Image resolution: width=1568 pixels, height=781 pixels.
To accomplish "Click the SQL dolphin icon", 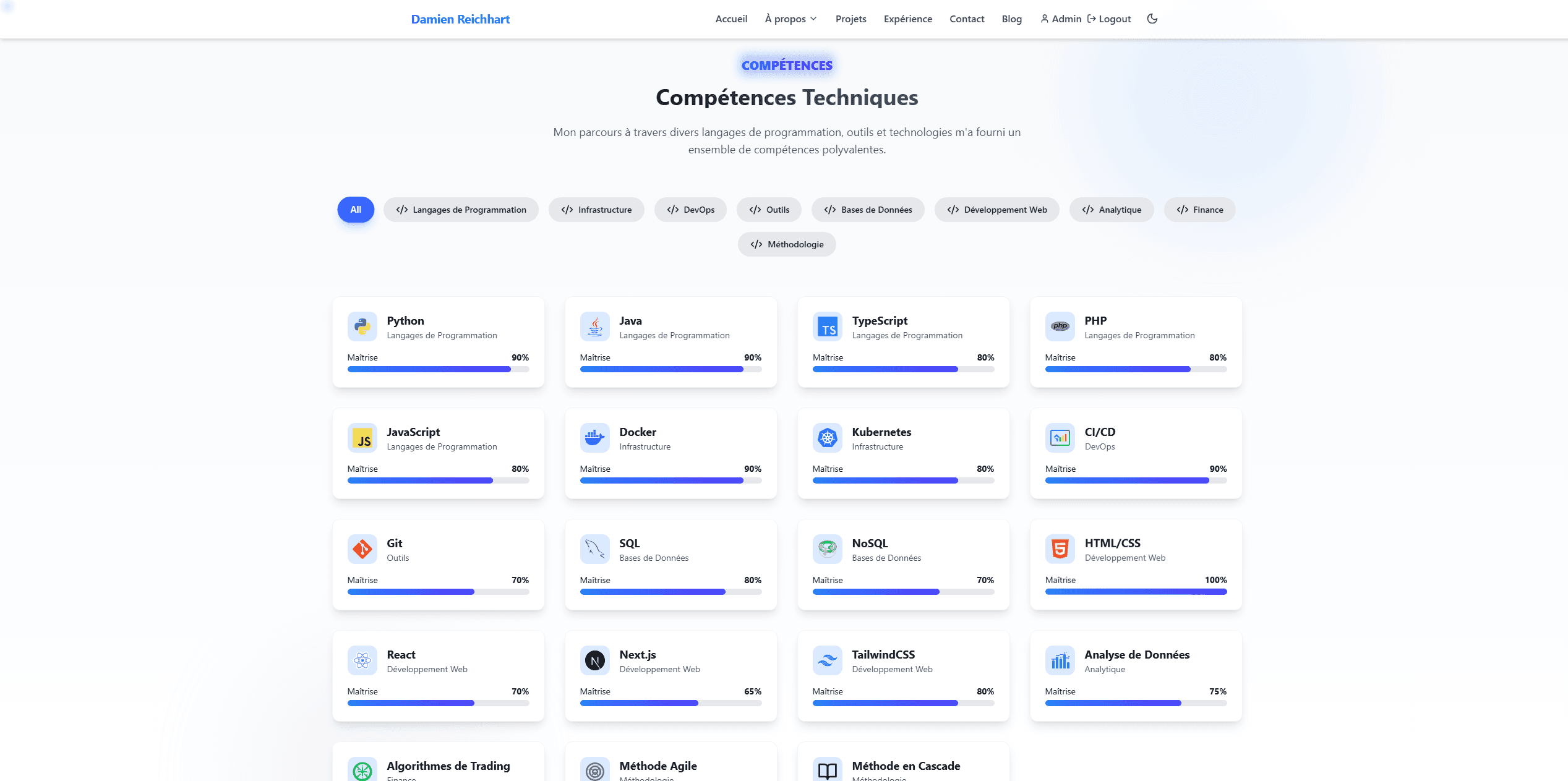I will click(594, 549).
